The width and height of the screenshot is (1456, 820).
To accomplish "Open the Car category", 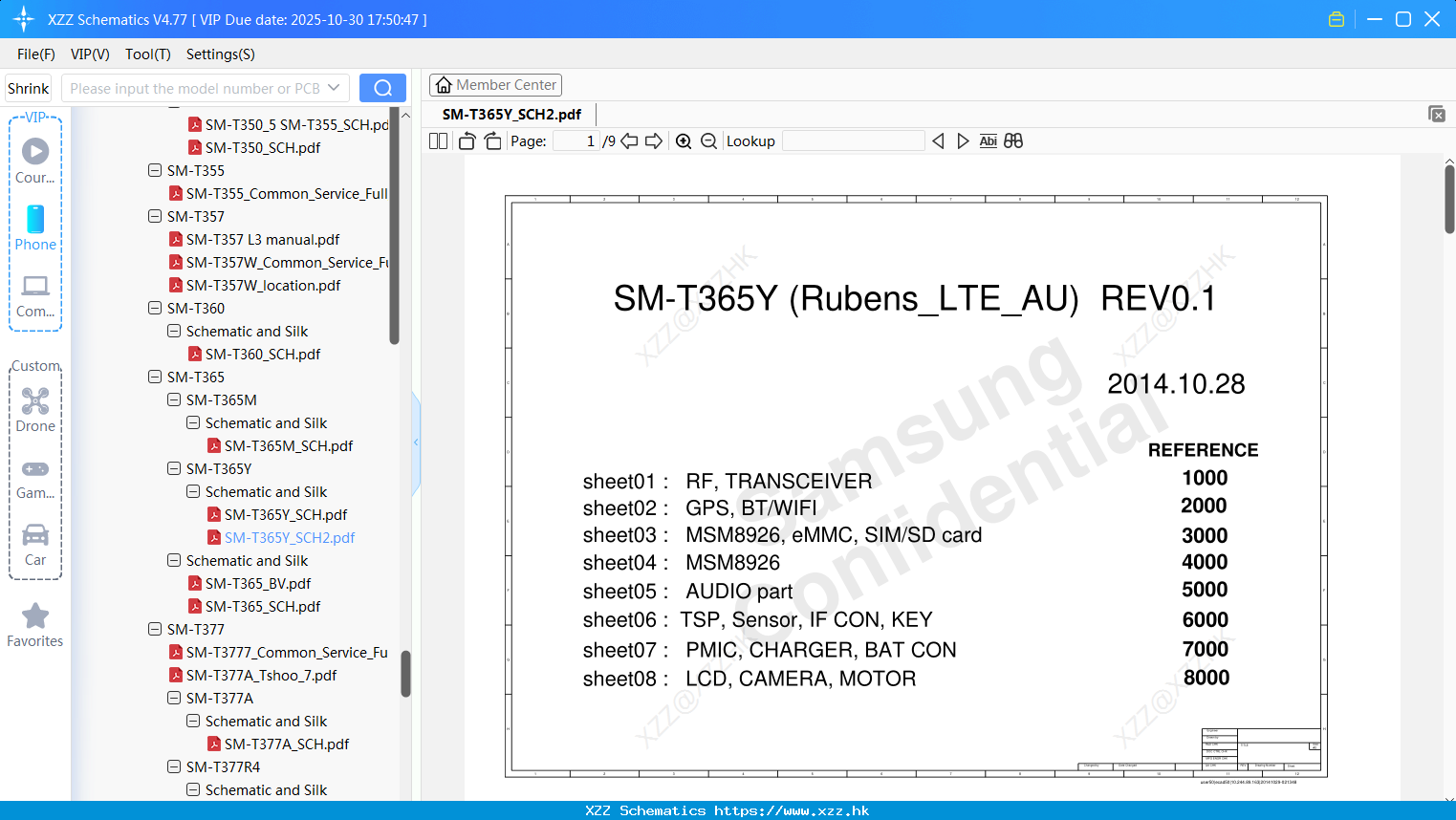I will point(35,545).
